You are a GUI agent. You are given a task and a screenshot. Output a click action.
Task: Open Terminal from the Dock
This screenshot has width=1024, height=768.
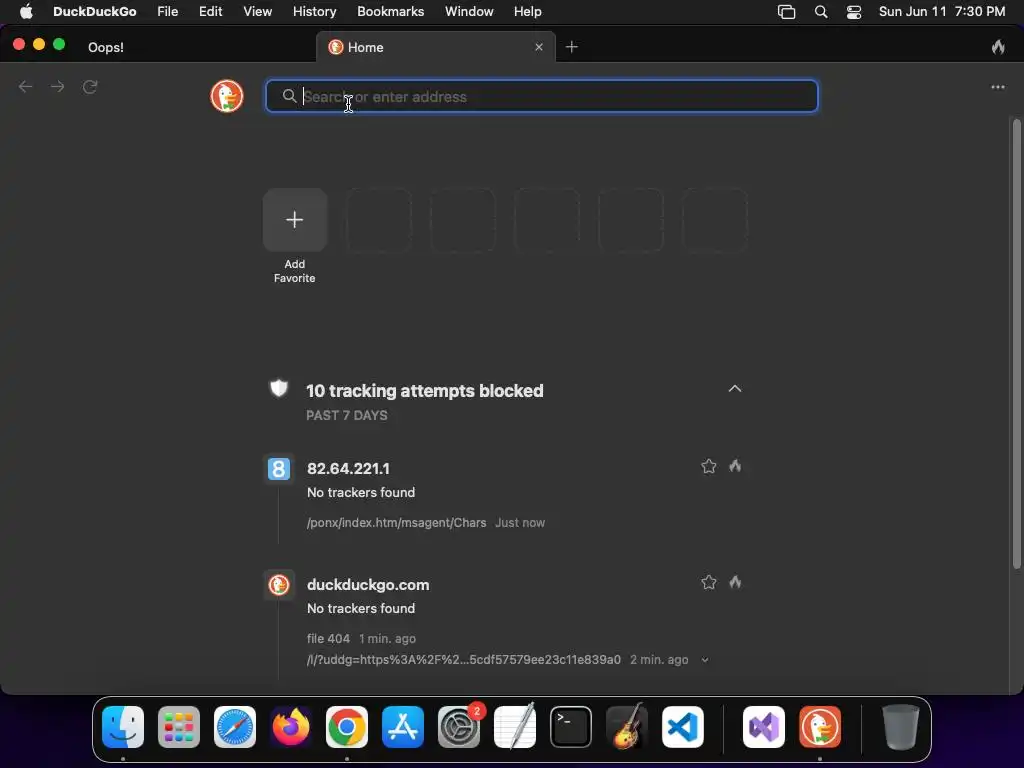[x=571, y=727]
